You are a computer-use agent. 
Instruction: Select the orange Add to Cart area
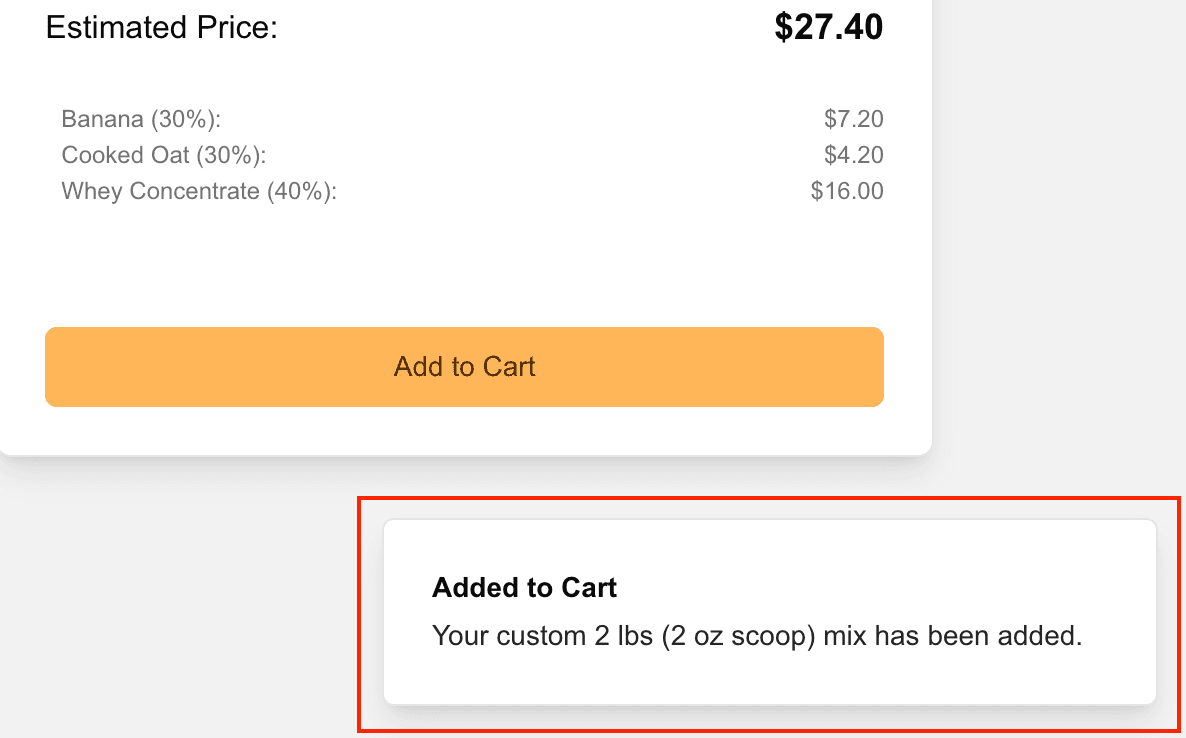(464, 367)
